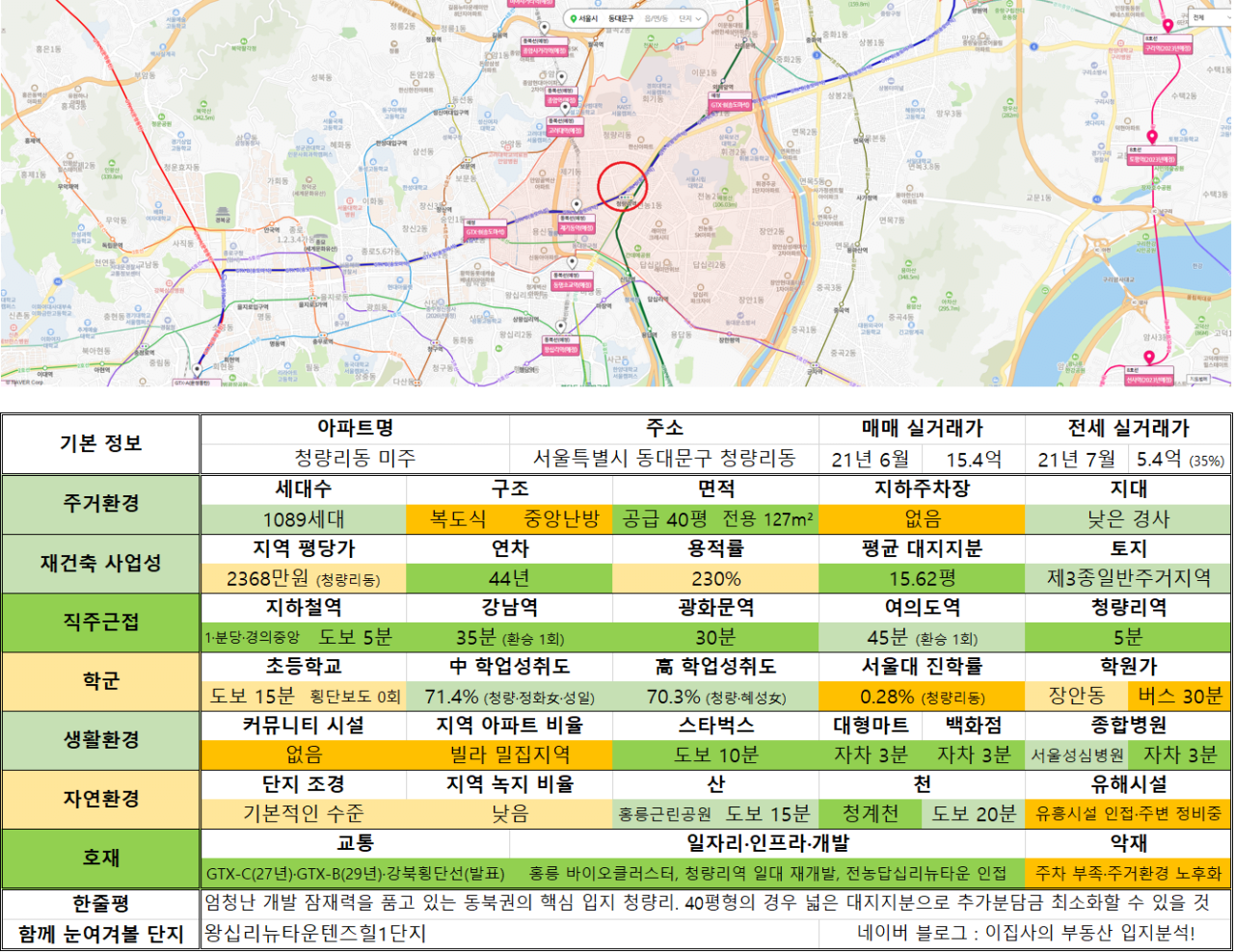The height and width of the screenshot is (952, 1234).
Task: Click the 빌라 밀집지역 cell
Action: pos(509,755)
